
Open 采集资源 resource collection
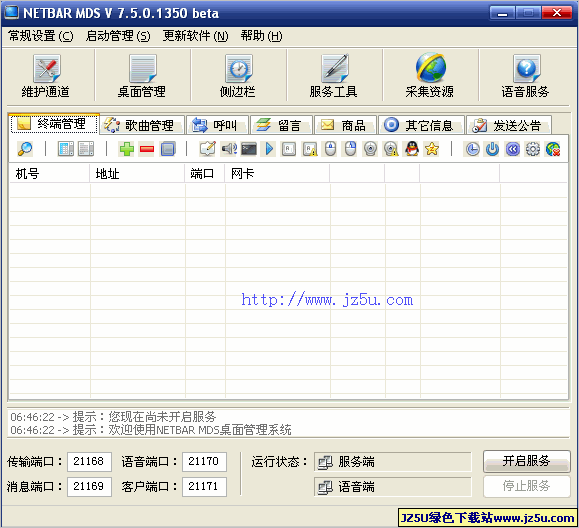click(x=430, y=76)
